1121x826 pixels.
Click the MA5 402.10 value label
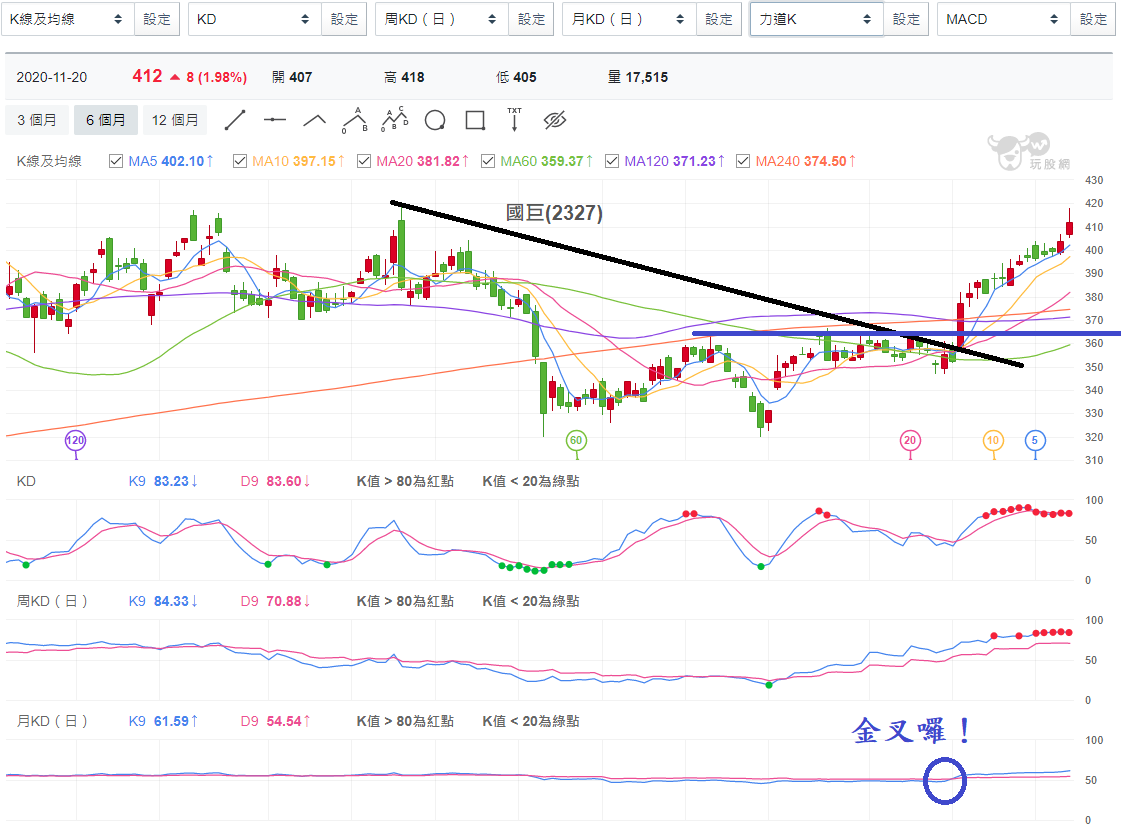171,161
